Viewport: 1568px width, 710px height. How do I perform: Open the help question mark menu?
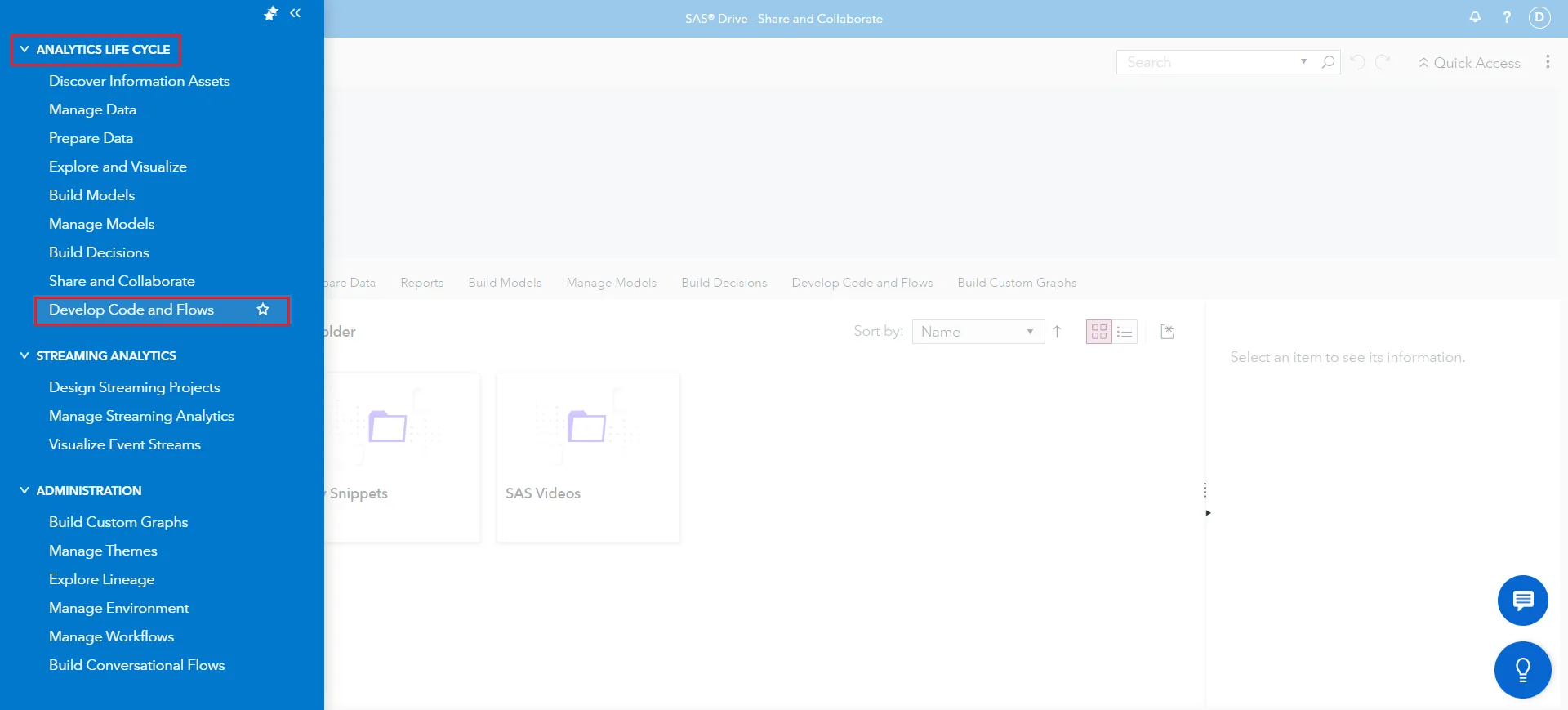[1507, 17]
